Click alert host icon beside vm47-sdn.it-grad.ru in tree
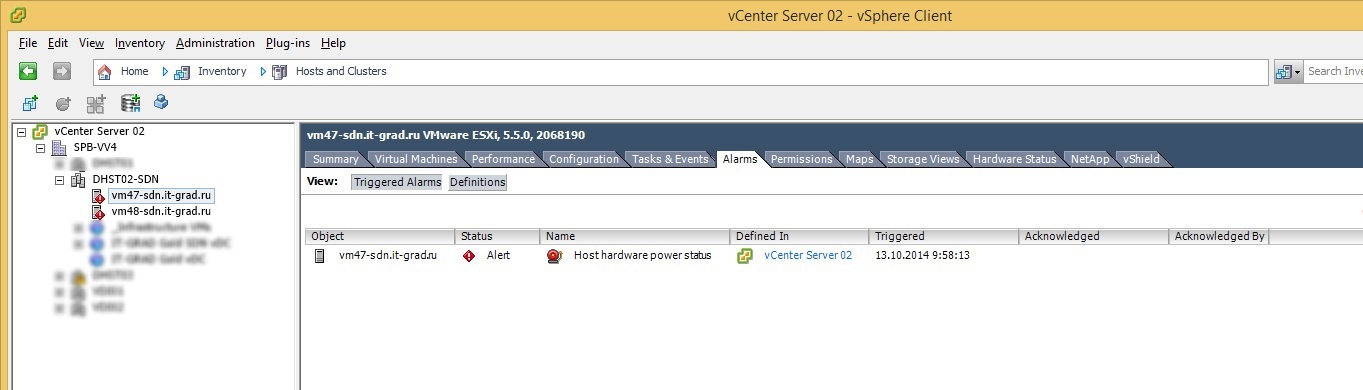1363x390 pixels. (98, 196)
